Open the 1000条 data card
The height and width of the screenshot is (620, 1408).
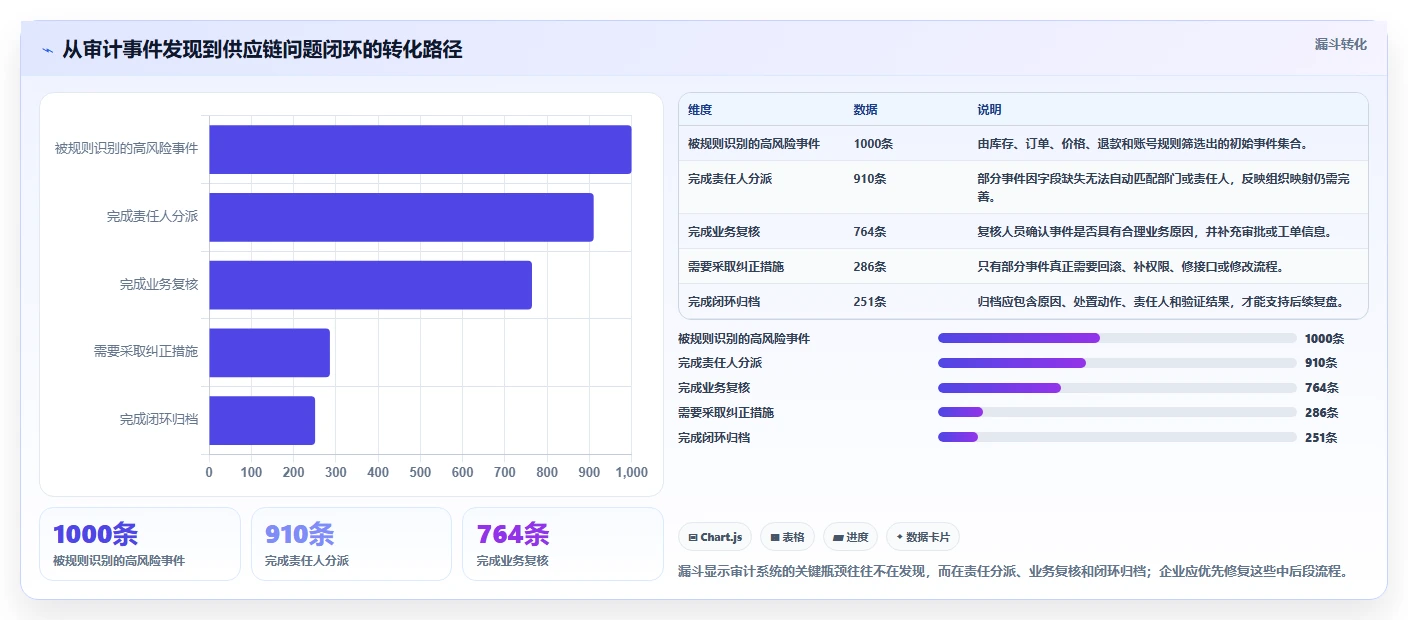140,544
